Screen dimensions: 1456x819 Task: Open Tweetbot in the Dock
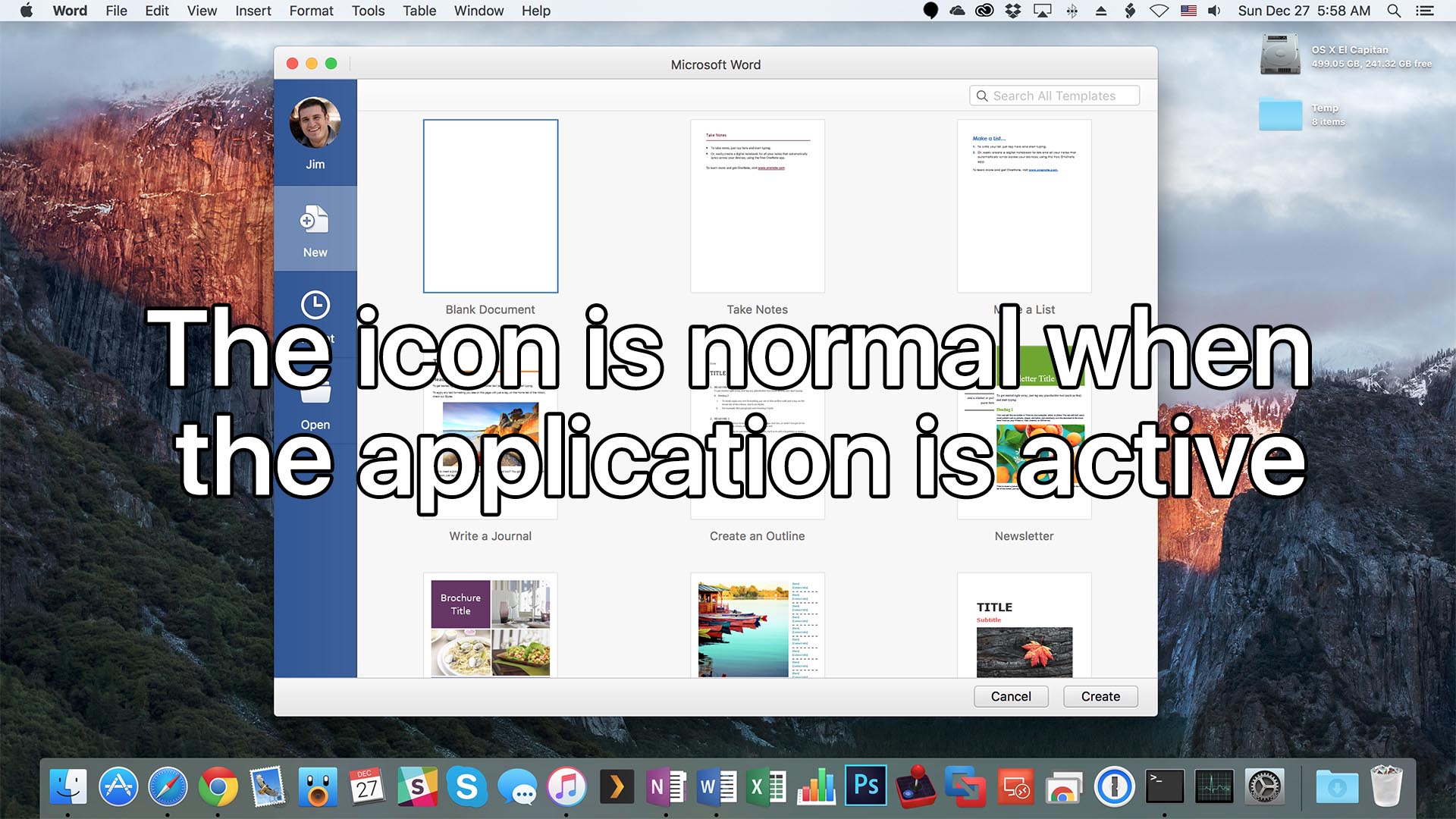tap(317, 786)
